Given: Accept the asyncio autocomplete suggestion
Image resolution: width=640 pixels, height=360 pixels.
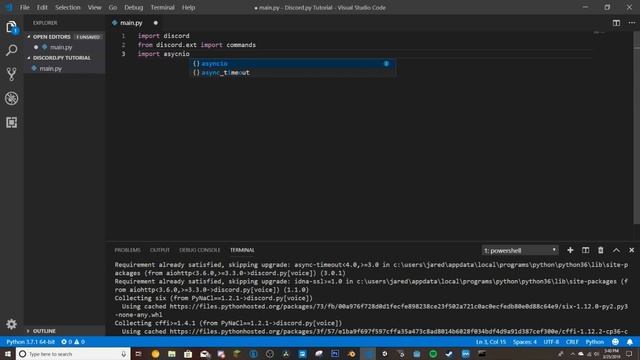Looking at the screenshot, I should pyautogui.click(x=292, y=64).
